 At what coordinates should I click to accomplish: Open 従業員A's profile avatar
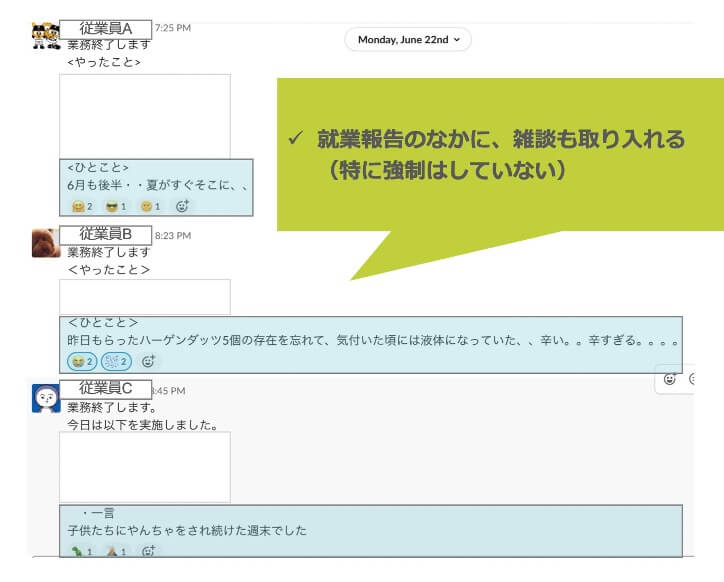tap(46, 36)
